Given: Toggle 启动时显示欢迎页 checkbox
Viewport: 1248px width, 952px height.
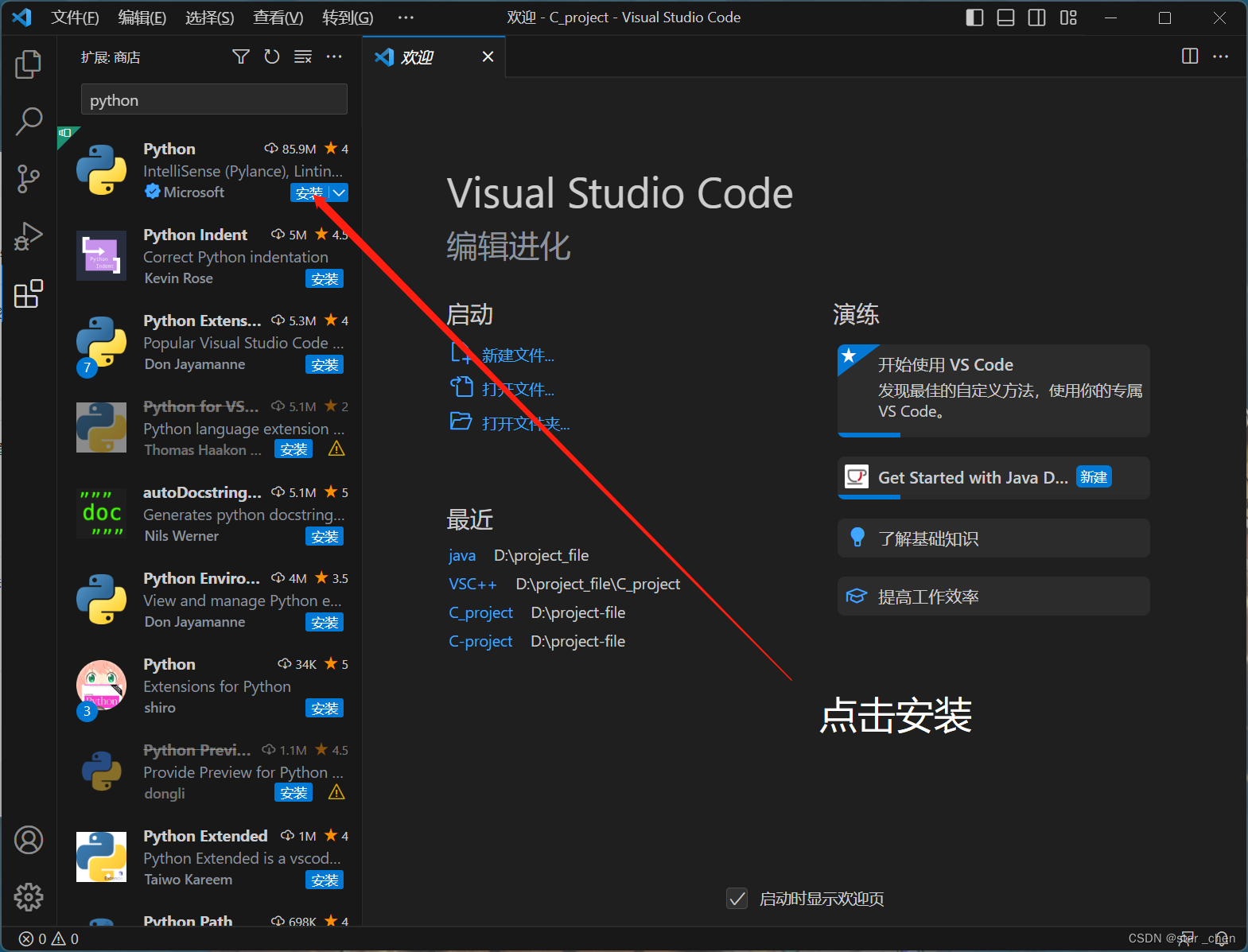Looking at the screenshot, I should 737,899.
